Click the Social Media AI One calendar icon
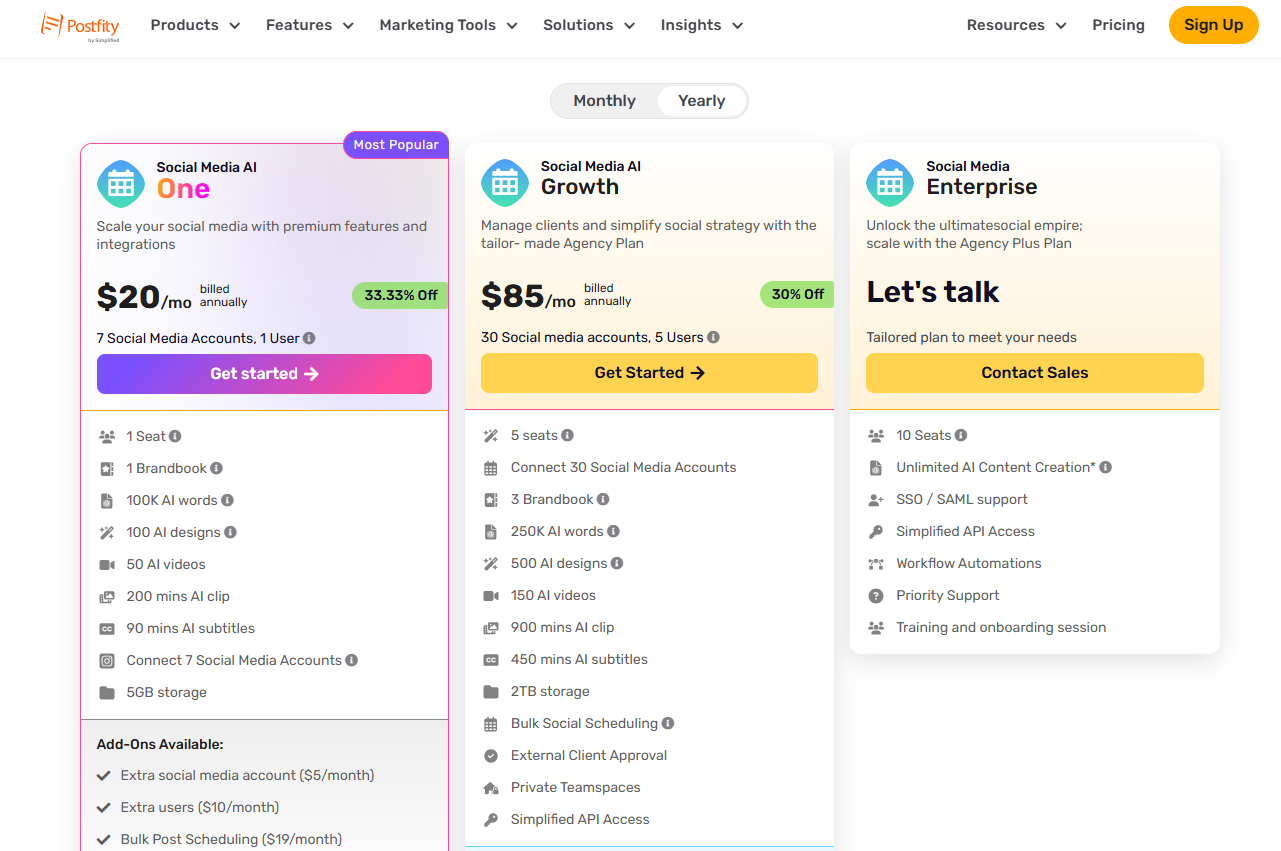 (120, 184)
